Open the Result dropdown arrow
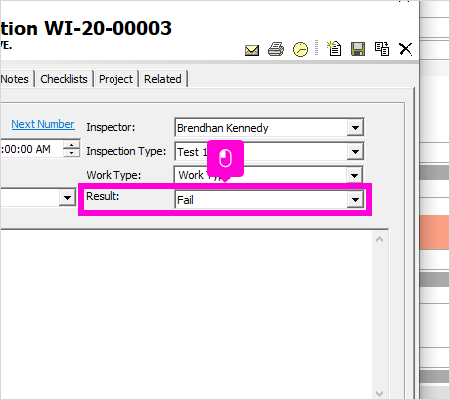Image resolution: width=450 pixels, height=400 pixels. 355,200
